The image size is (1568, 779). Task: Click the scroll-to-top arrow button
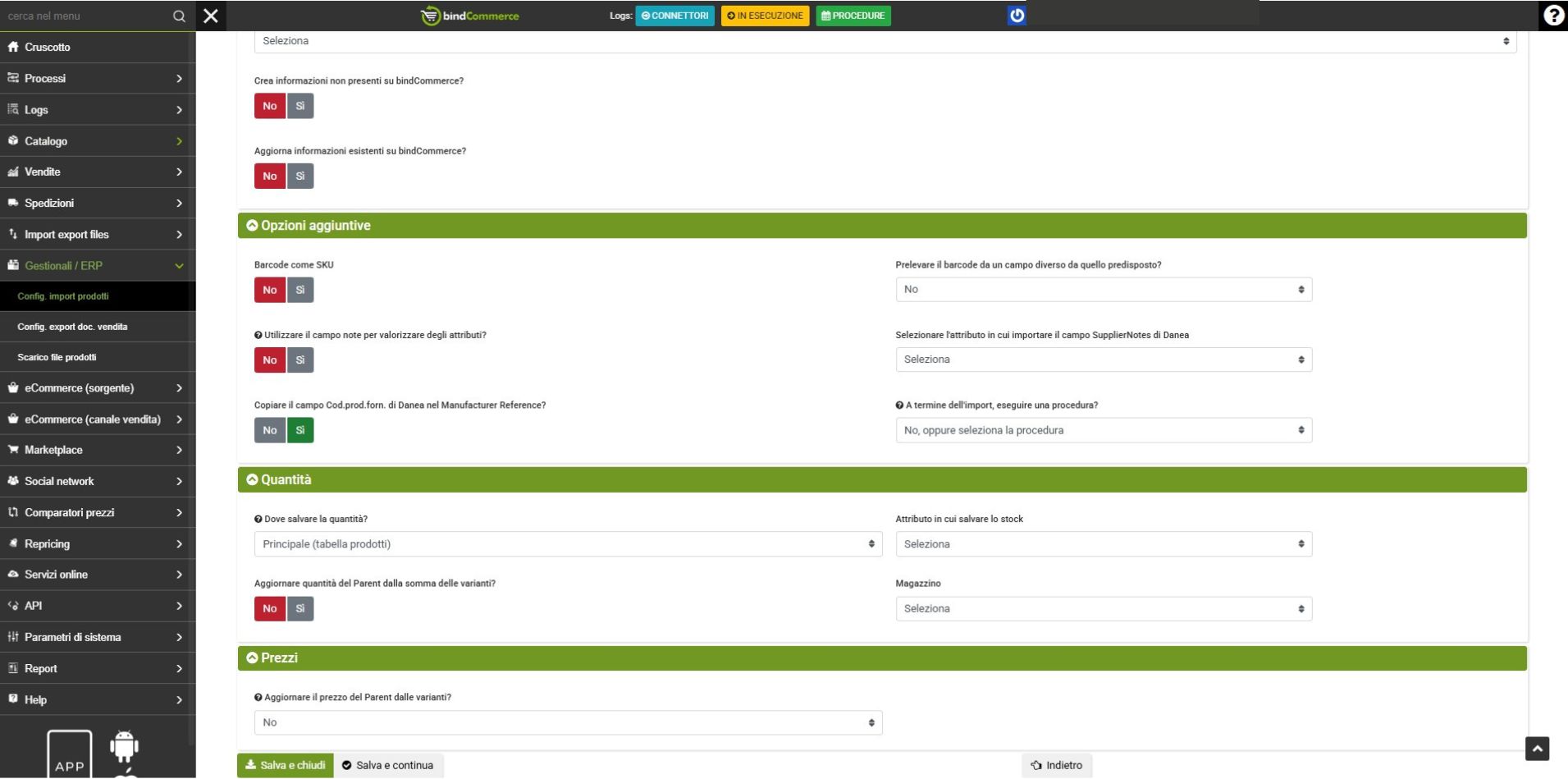(1537, 748)
